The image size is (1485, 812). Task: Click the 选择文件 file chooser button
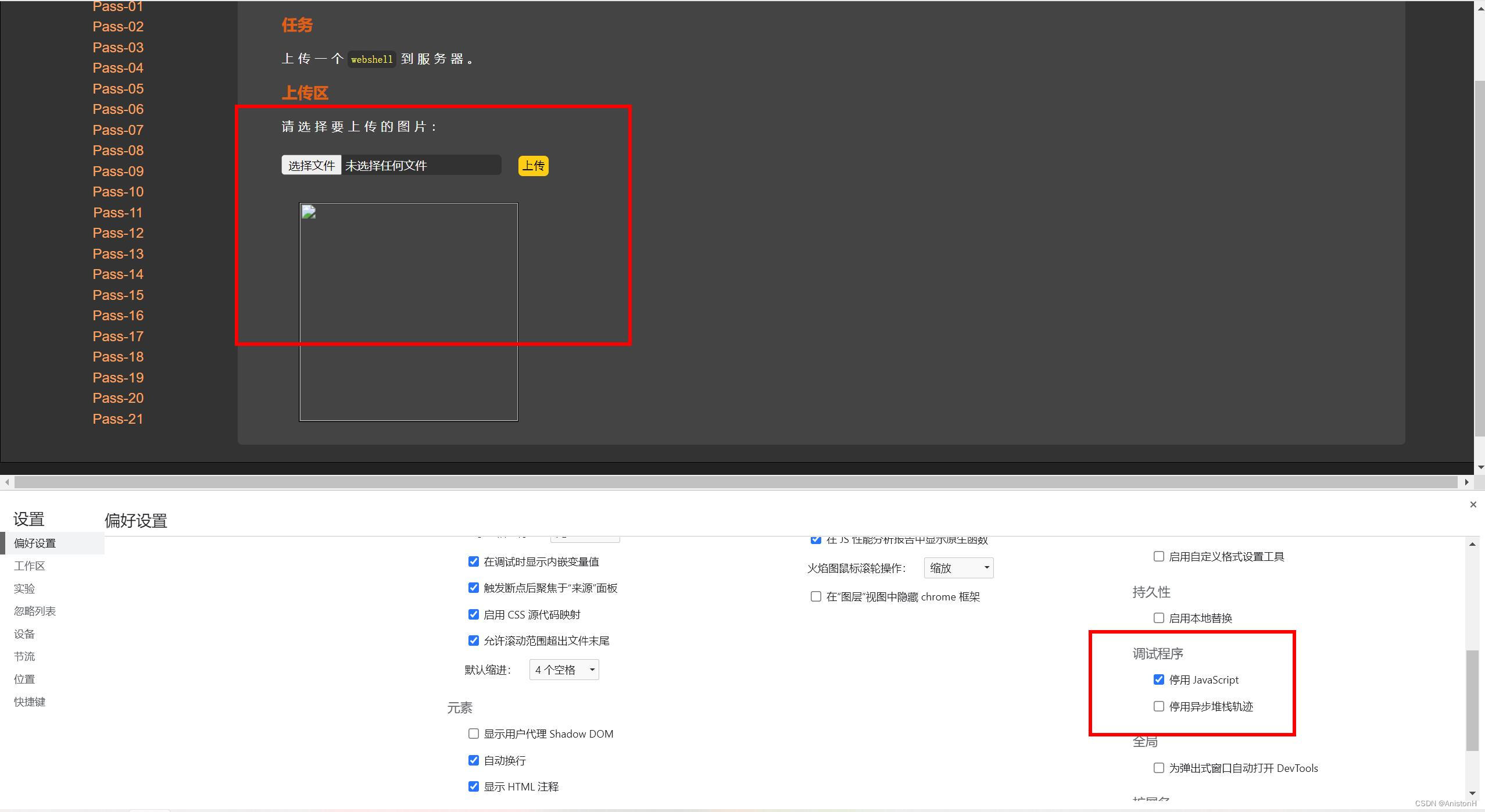[311, 165]
